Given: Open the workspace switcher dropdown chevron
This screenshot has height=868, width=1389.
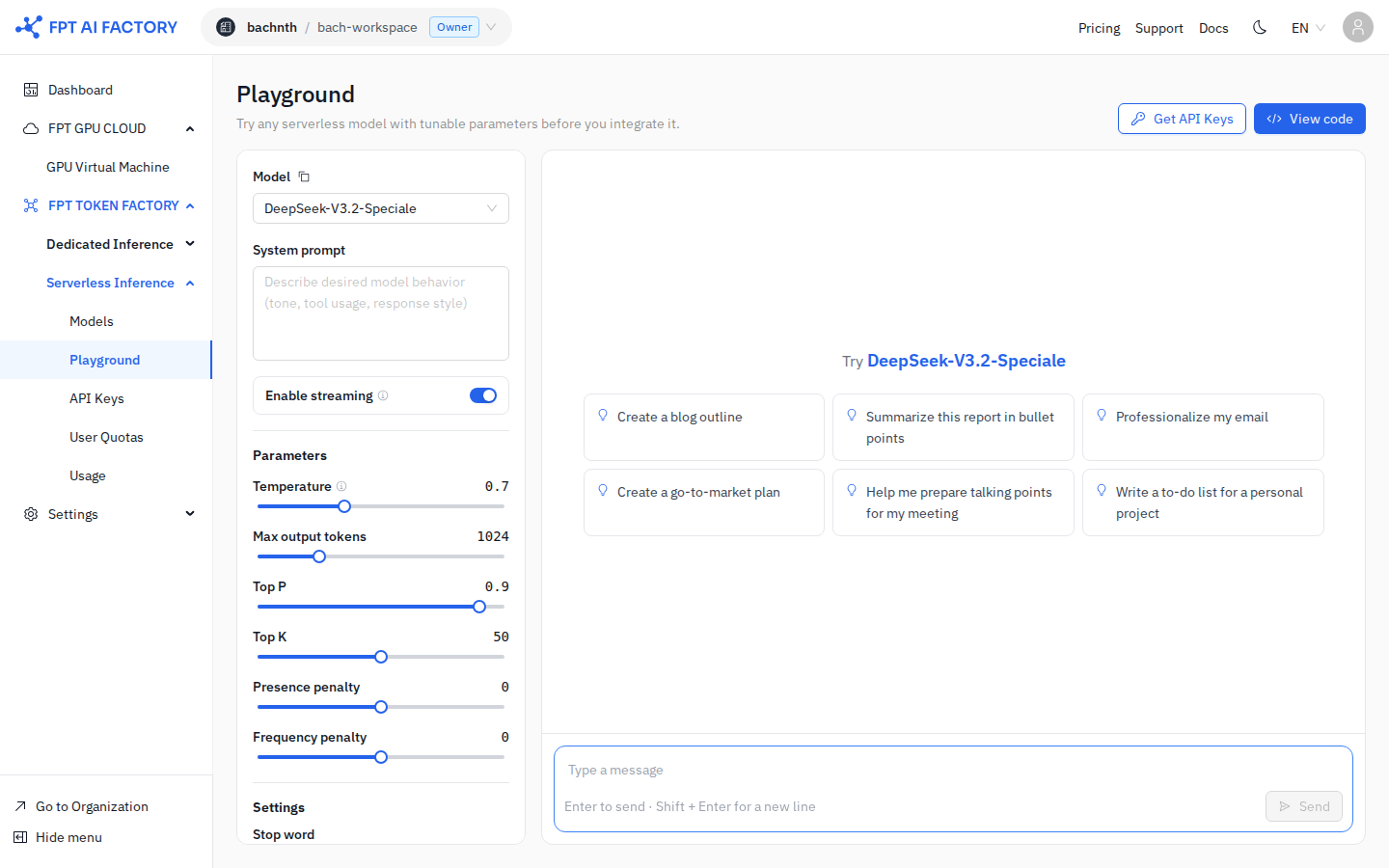Looking at the screenshot, I should pyautogui.click(x=491, y=27).
